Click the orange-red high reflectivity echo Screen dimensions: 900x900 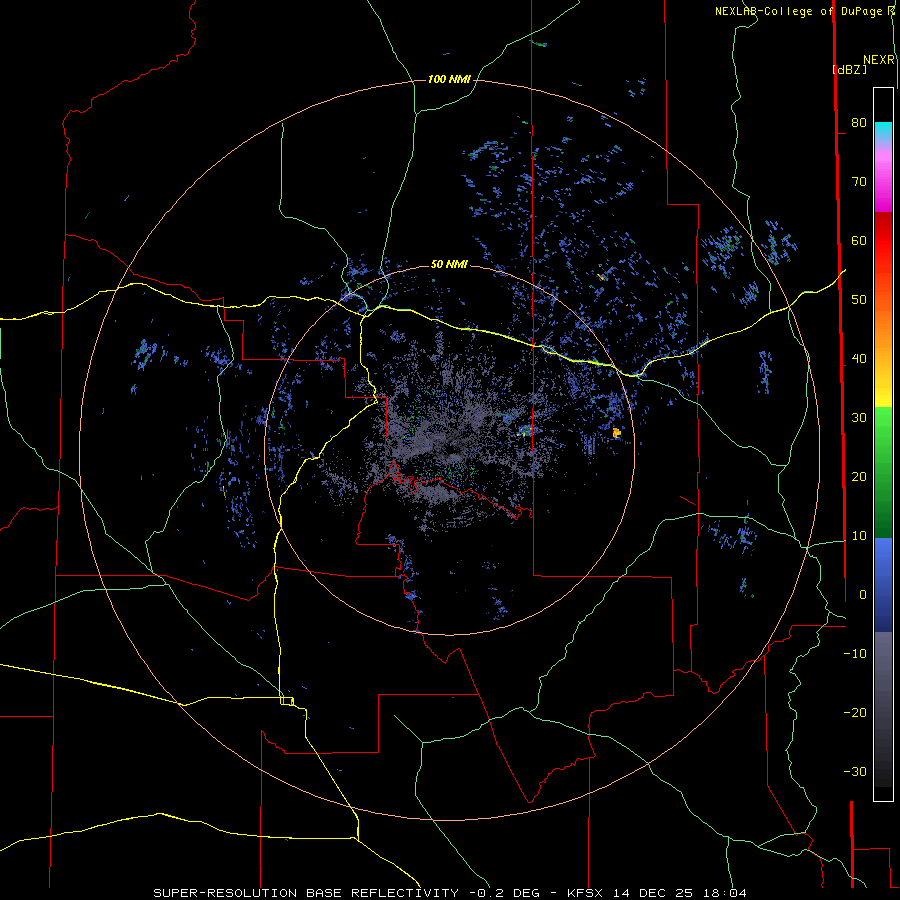[616, 433]
